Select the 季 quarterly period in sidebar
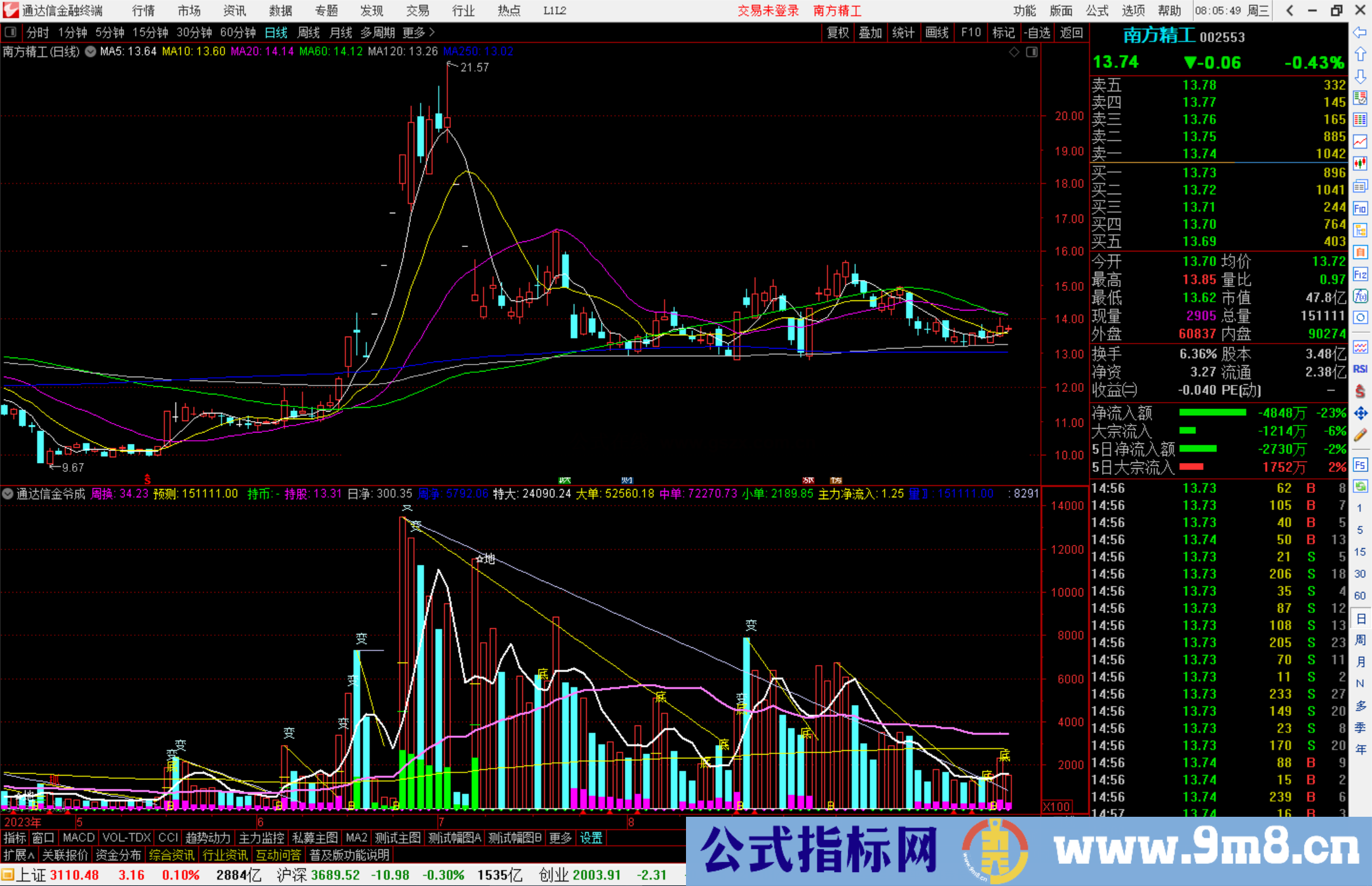Screen dimensions: 1372x886 tap(1360, 728)
